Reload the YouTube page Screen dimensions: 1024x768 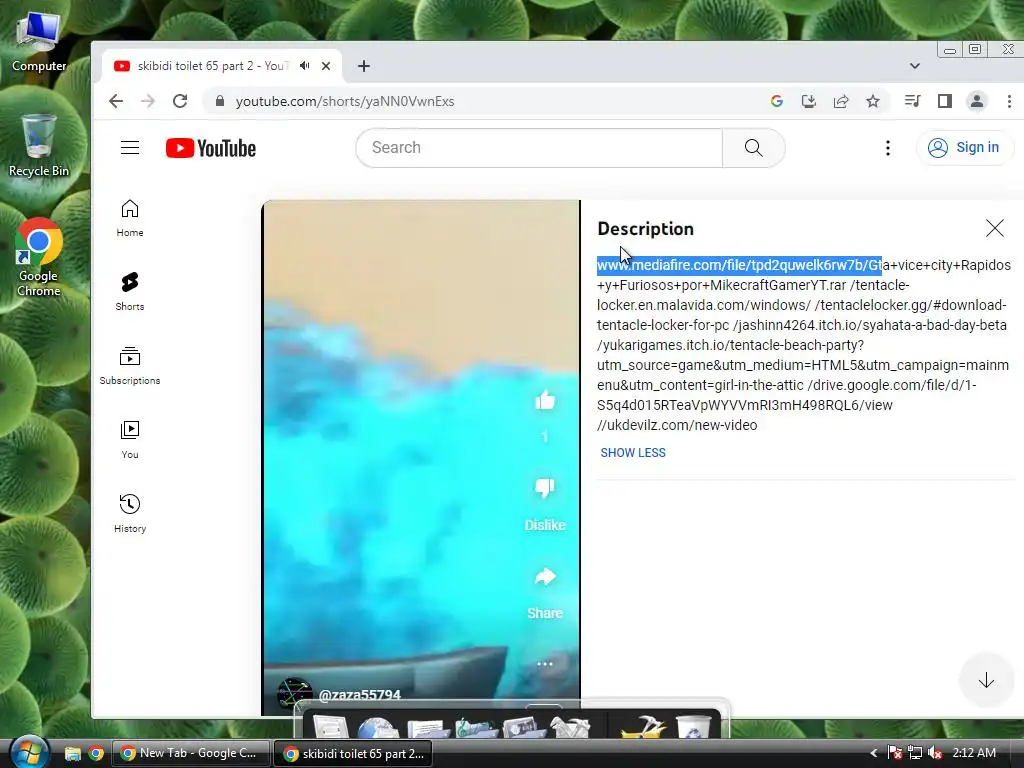180,101
